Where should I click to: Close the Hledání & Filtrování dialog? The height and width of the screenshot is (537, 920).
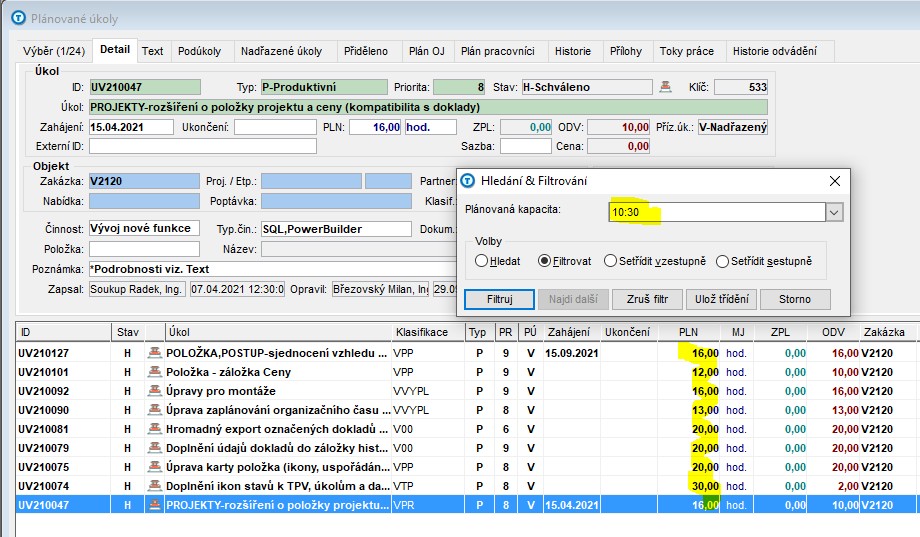834,181
